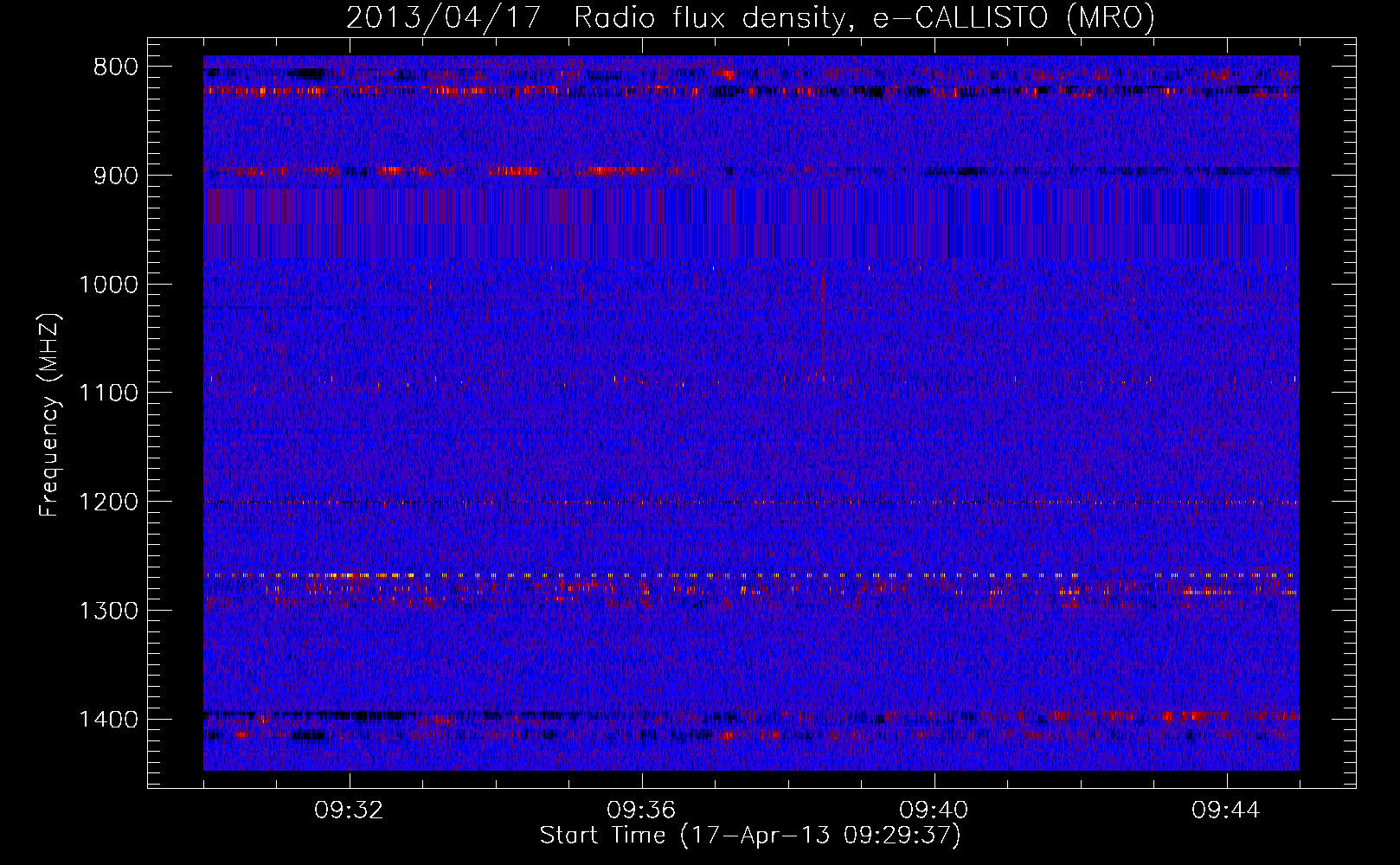Click the 1100 frequency tick label
1400x865 pixels.
pos(108,394)
